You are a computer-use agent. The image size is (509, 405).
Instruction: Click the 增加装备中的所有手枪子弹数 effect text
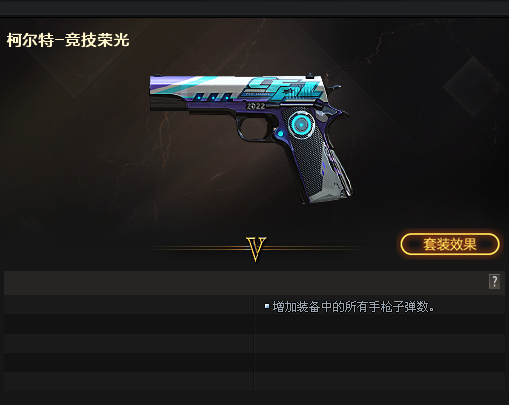[353, 307]
